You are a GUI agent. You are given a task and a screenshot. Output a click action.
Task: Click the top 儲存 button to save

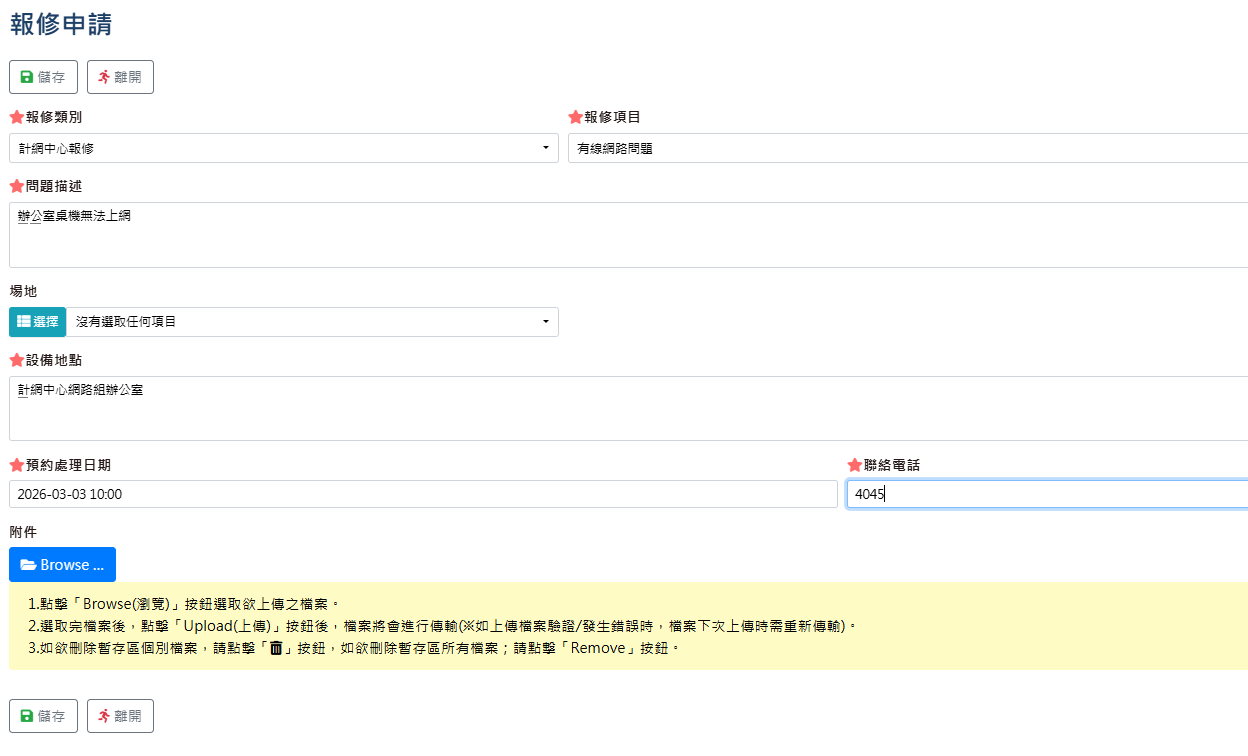point(43,76)
